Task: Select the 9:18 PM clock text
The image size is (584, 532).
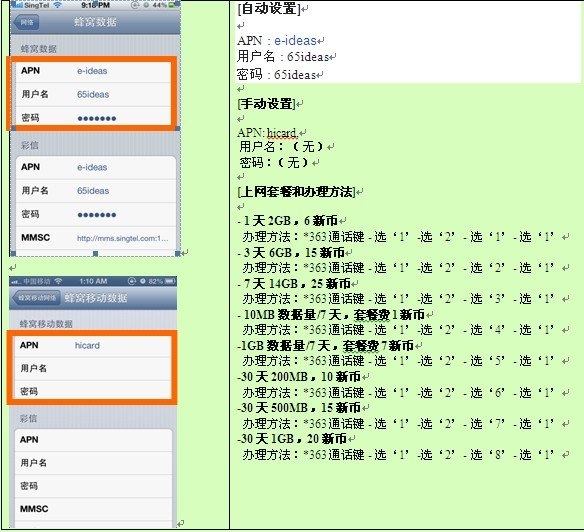Action: [x=95, y=5]
